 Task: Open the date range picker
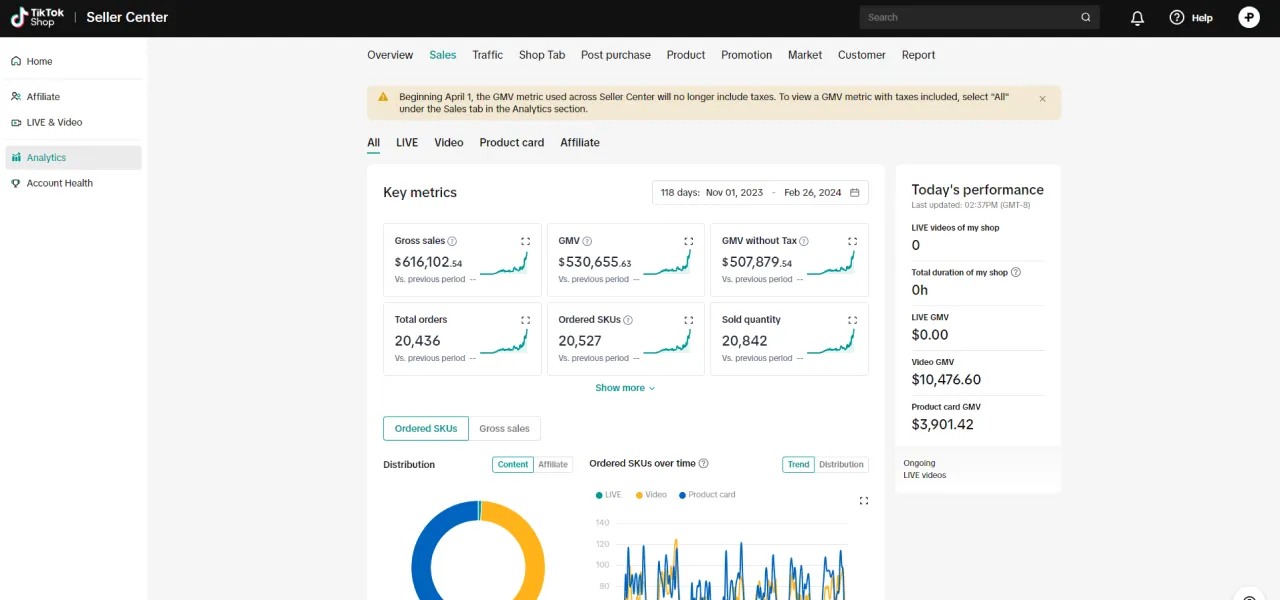click(760, 192)
